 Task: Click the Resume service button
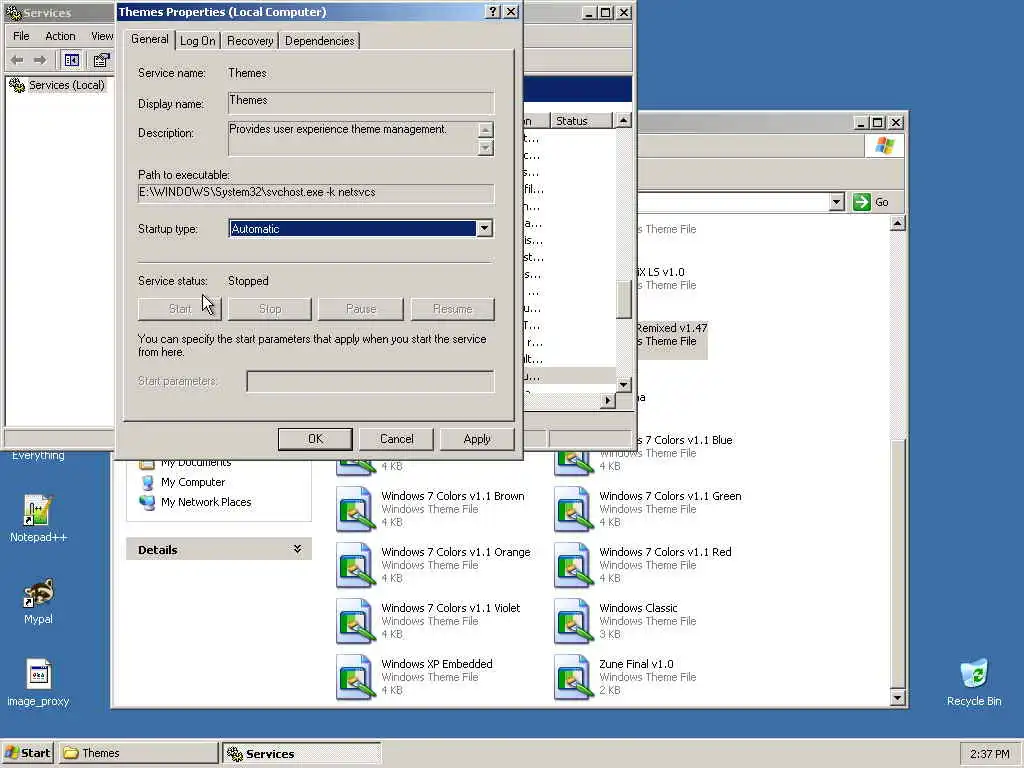click(453, 309)
